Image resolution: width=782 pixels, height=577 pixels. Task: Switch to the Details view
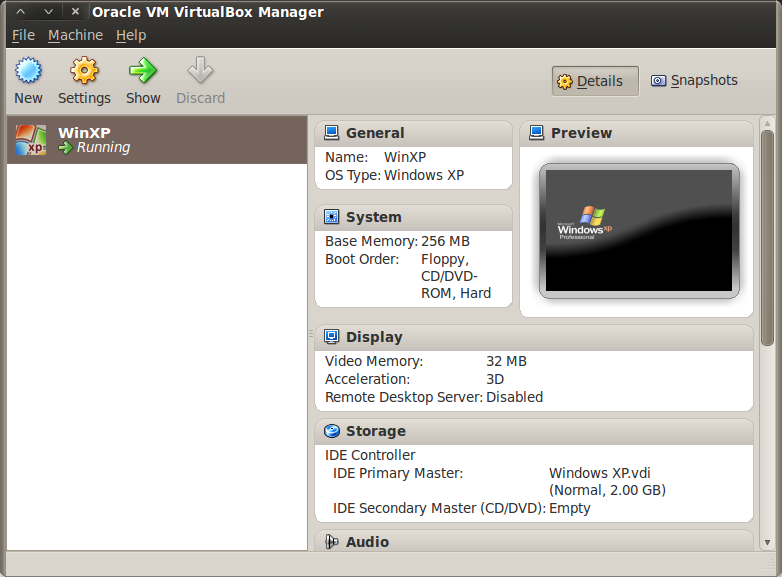[x=595, y=81]
